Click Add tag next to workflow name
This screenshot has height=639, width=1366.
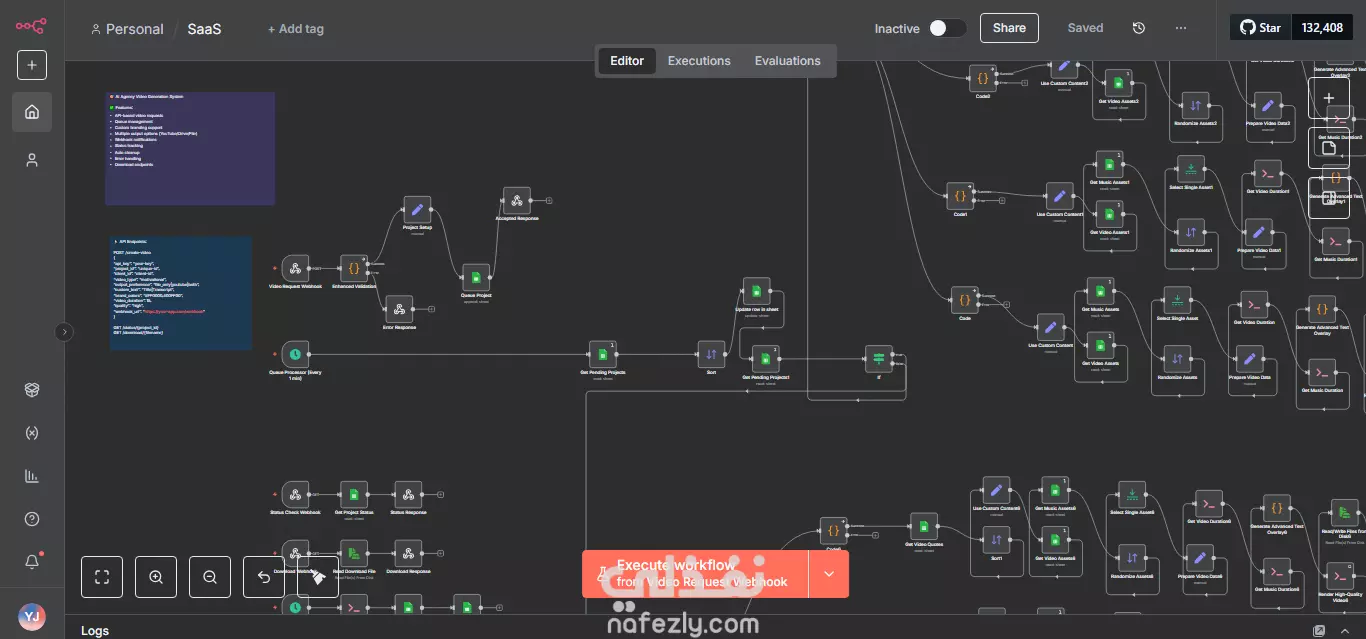[x=296, y=29]
